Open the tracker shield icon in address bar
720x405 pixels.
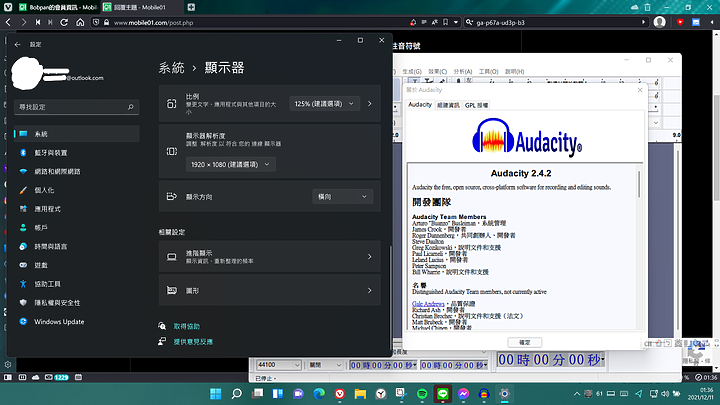click(x=96, y=22)
